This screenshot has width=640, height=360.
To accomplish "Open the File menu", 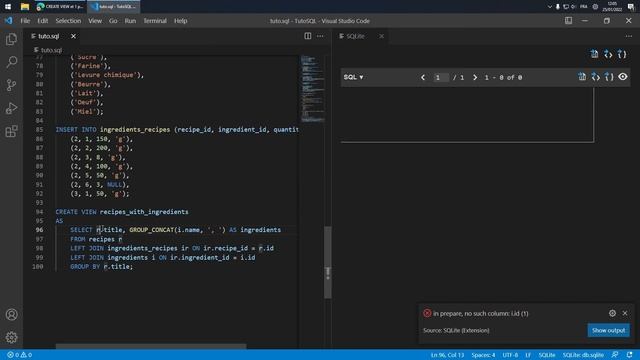I will [x=25, y=21].
